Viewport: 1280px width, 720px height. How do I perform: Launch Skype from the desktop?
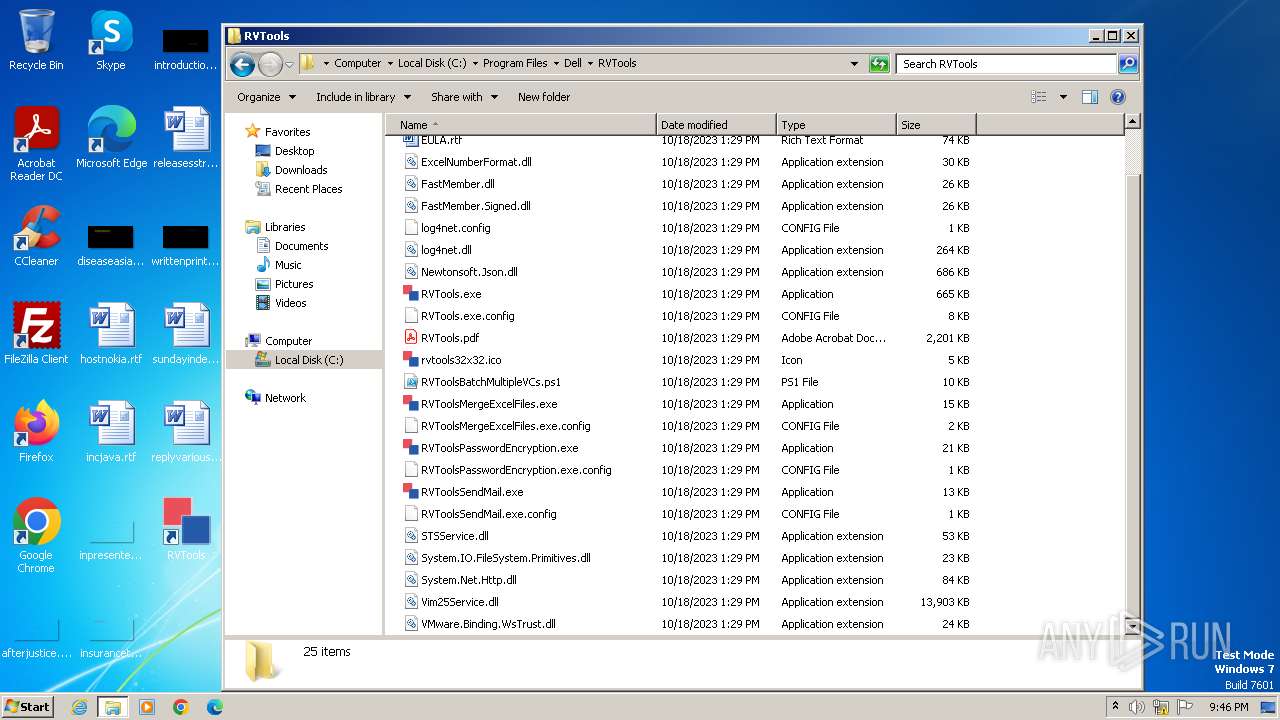(111, 40)
